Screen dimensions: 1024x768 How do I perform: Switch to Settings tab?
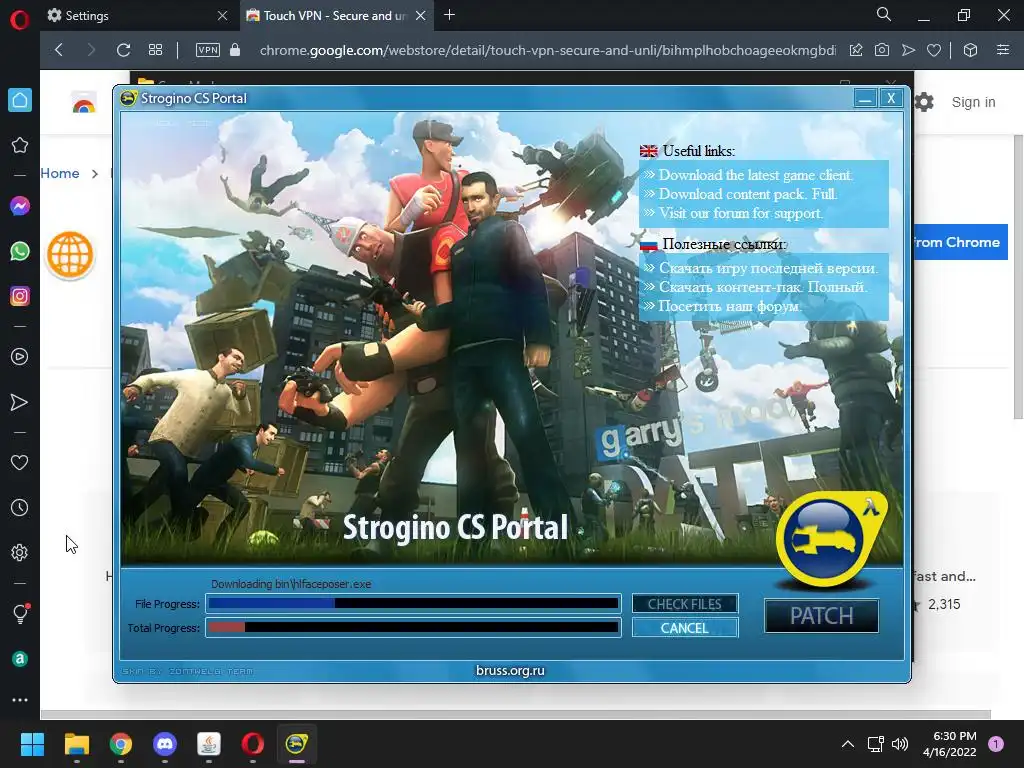coord(137,16)
